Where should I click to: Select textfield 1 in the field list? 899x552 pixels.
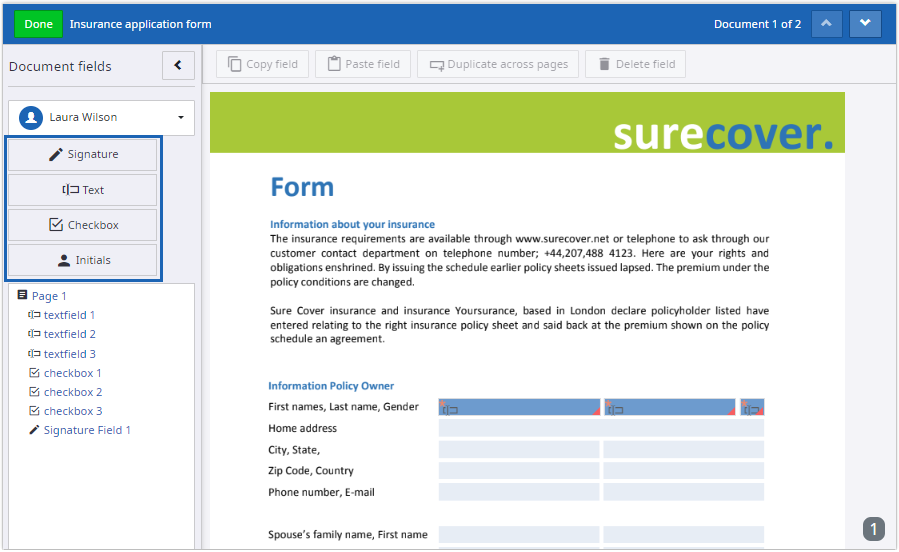(x=69, y=315)
